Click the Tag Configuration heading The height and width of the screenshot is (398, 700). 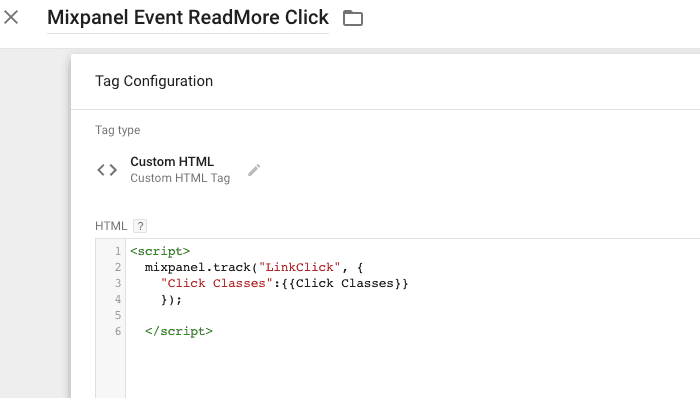[154, 81]
